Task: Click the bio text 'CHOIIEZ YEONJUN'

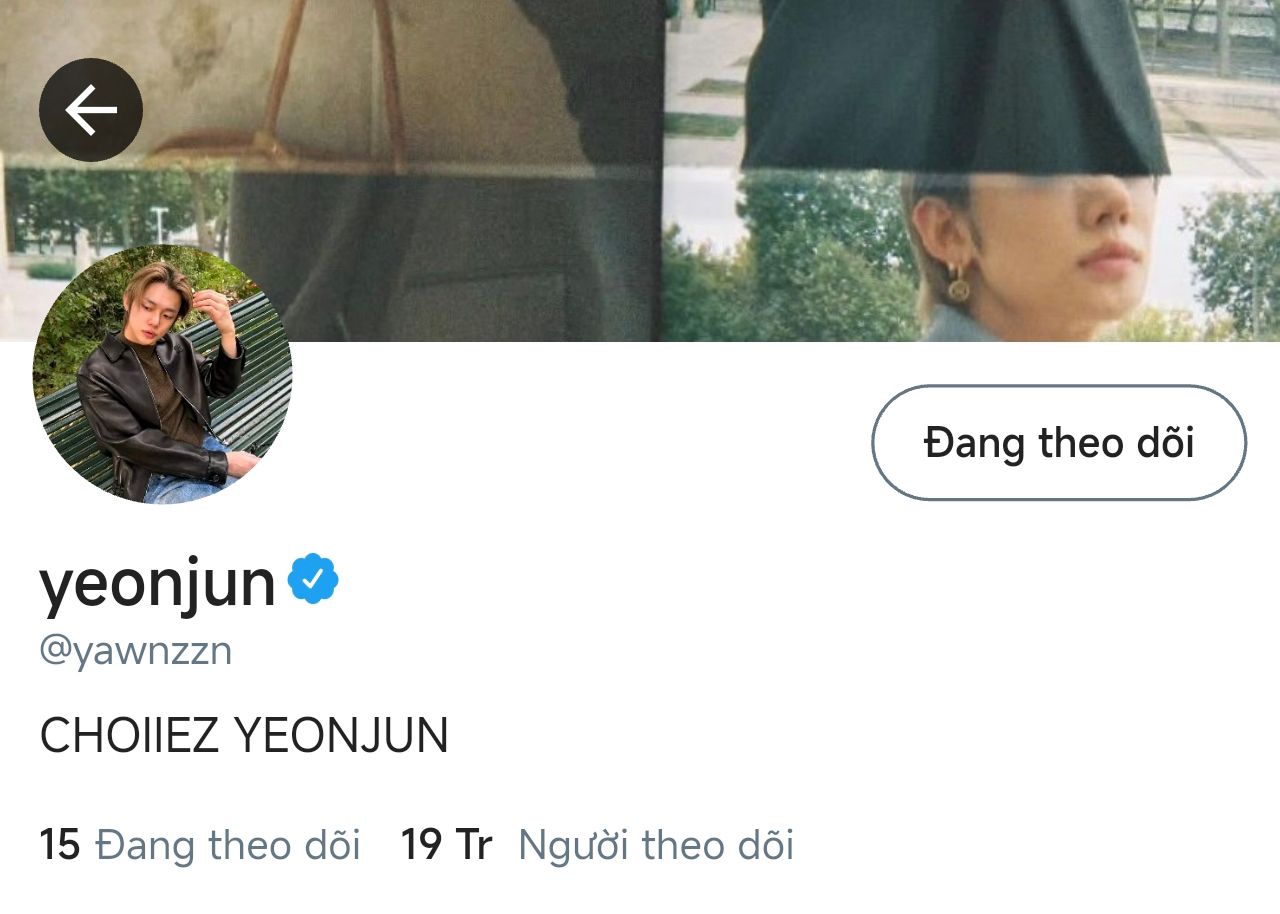Action: [x=244, y=736]
